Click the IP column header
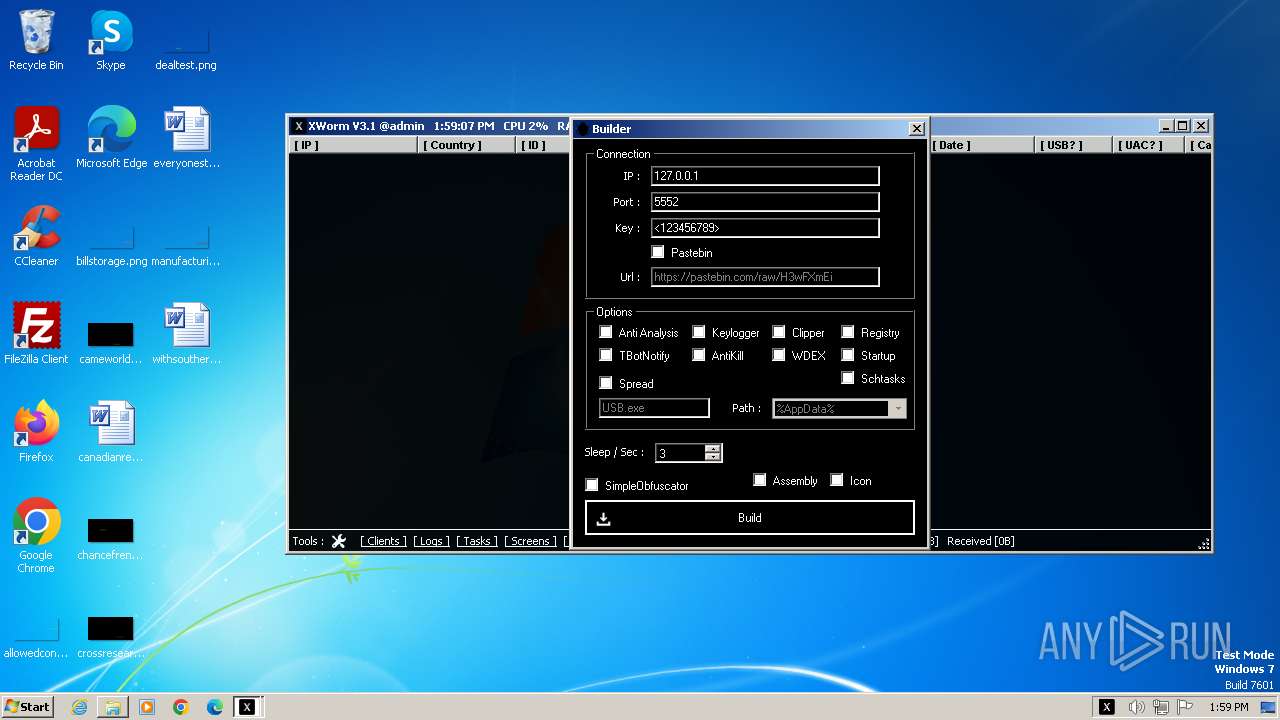 [353, 145]
